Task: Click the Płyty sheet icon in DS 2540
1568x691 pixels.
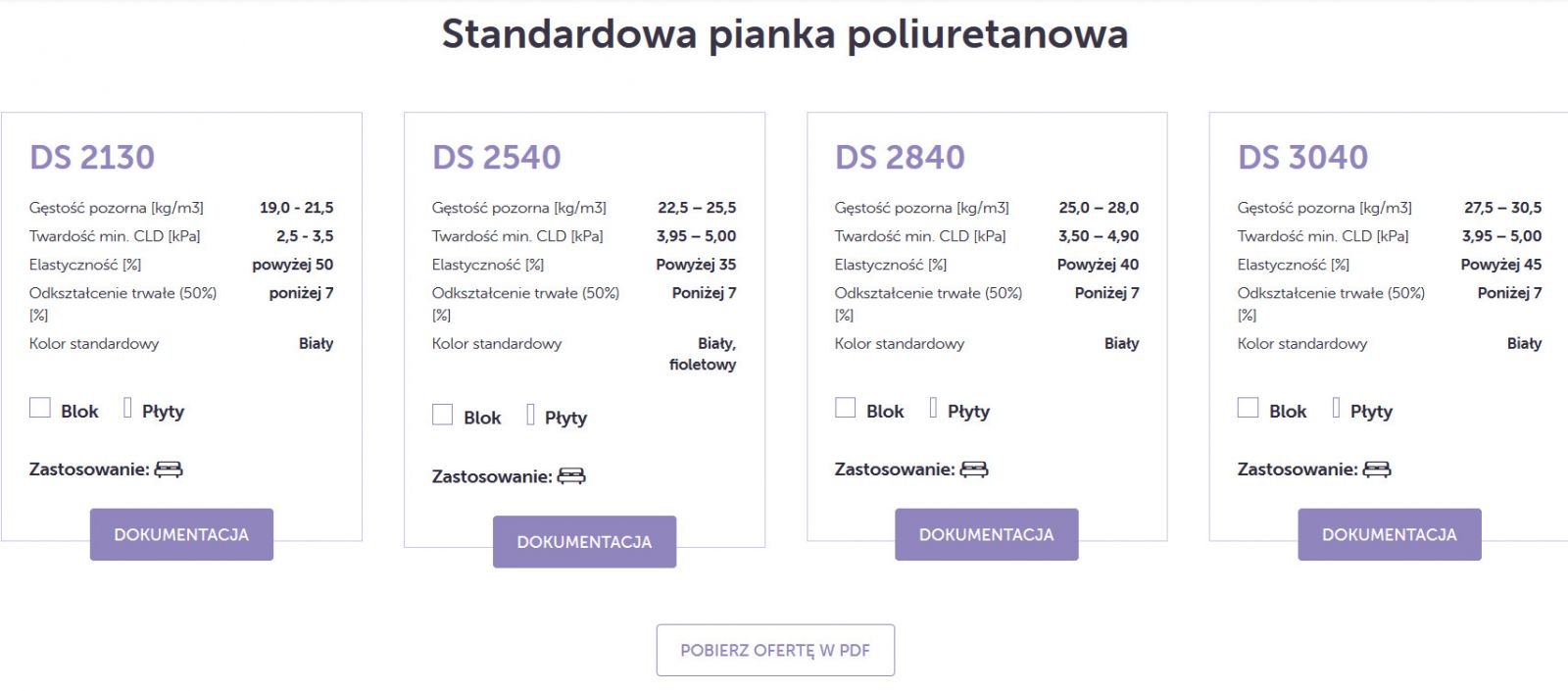Action: click(x=530, y=415)
